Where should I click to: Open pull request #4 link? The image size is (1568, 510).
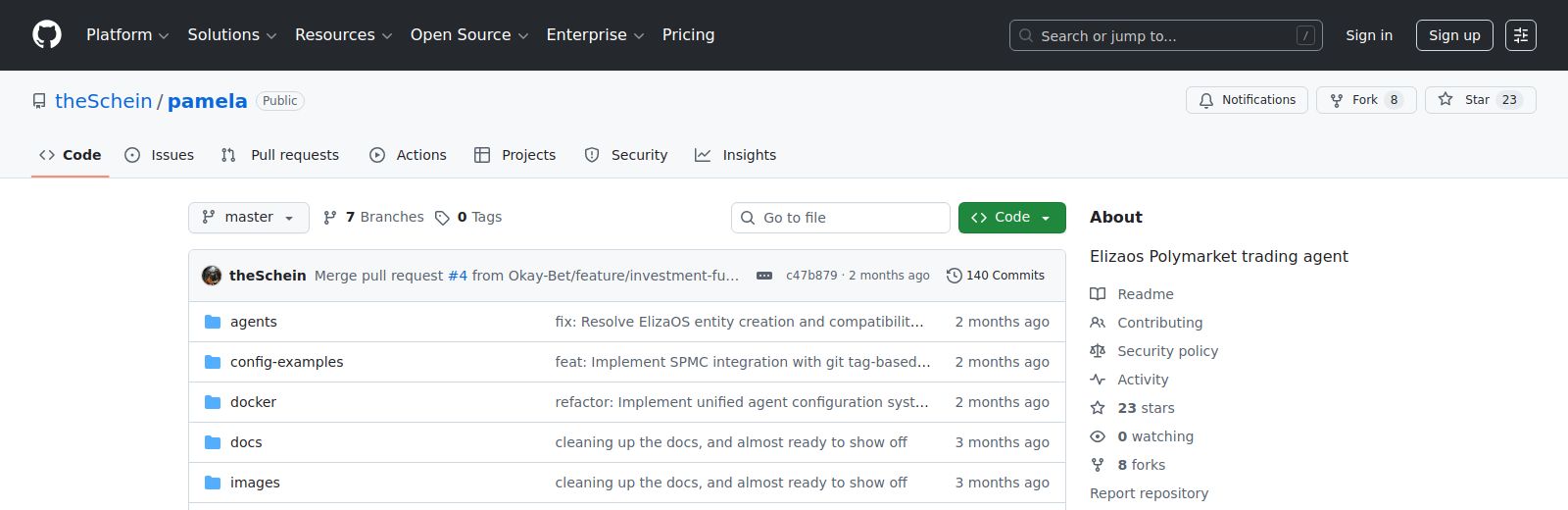(x=458, y=276)
